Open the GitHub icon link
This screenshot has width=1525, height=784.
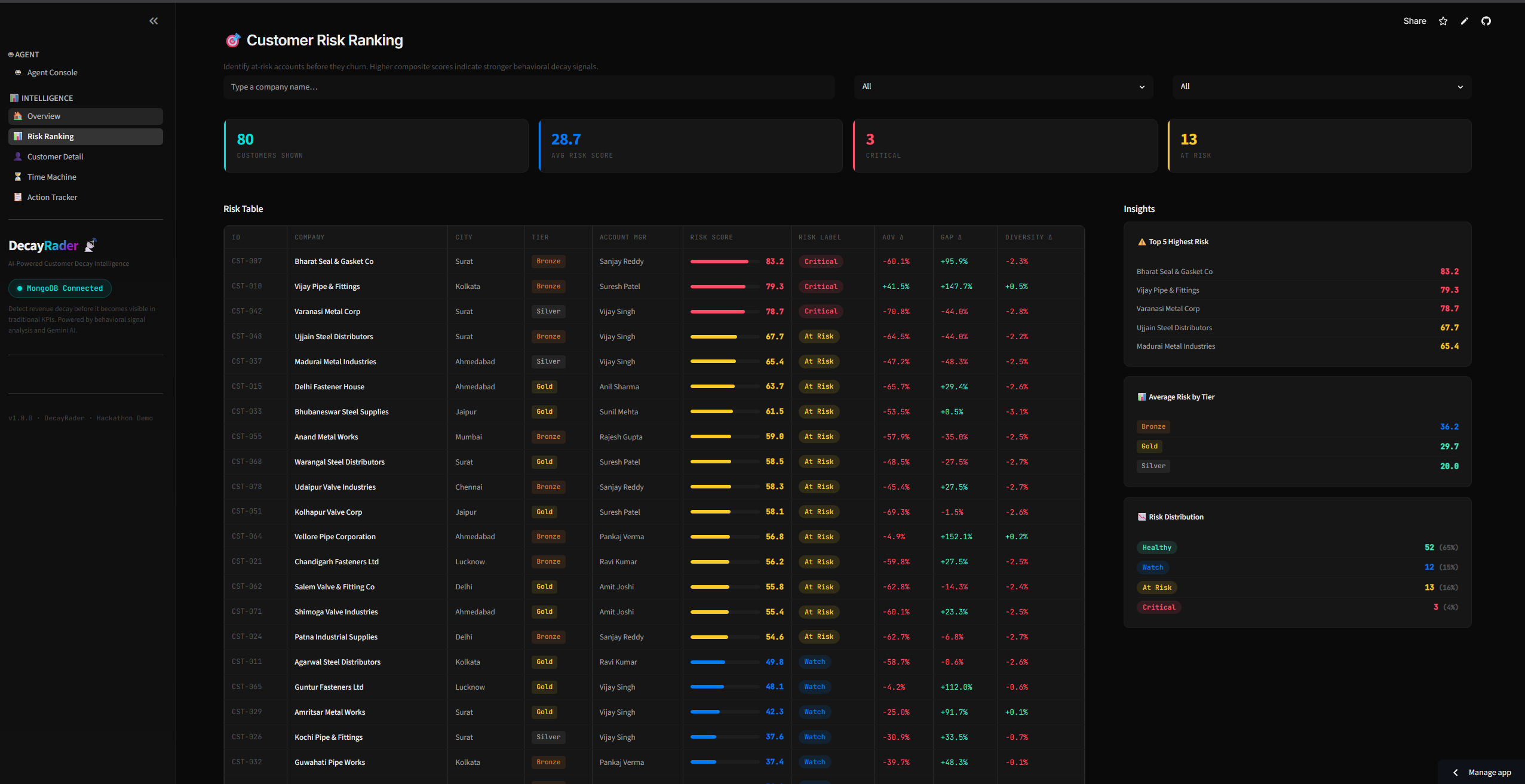(1486, 21)
